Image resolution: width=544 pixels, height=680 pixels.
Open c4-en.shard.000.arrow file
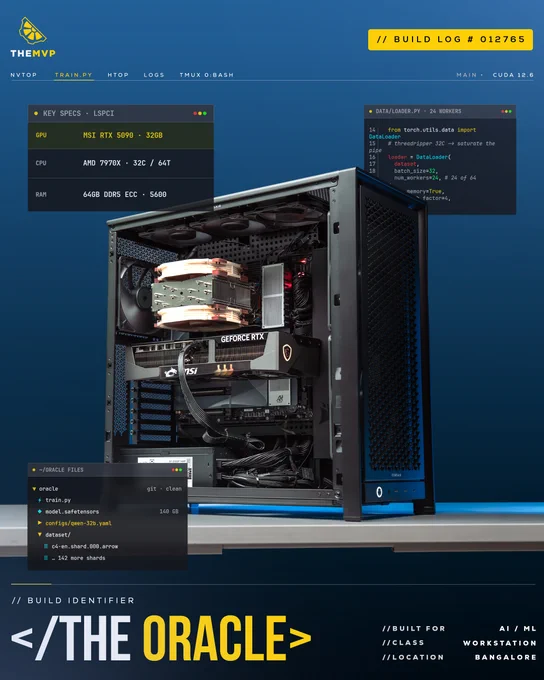(85, 546)
